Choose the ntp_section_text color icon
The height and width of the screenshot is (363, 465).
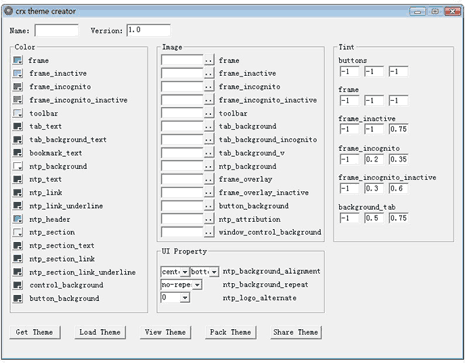[x=18, y=246]
